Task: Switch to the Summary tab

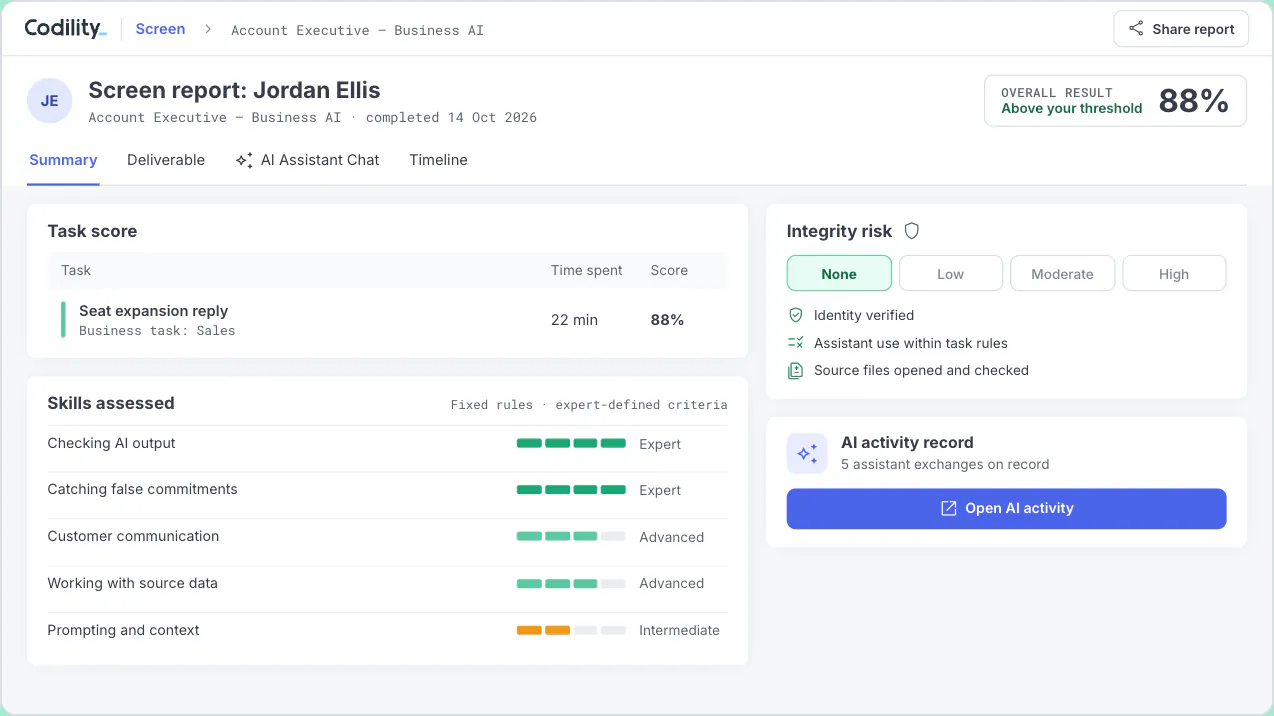Action: (63, 160)
